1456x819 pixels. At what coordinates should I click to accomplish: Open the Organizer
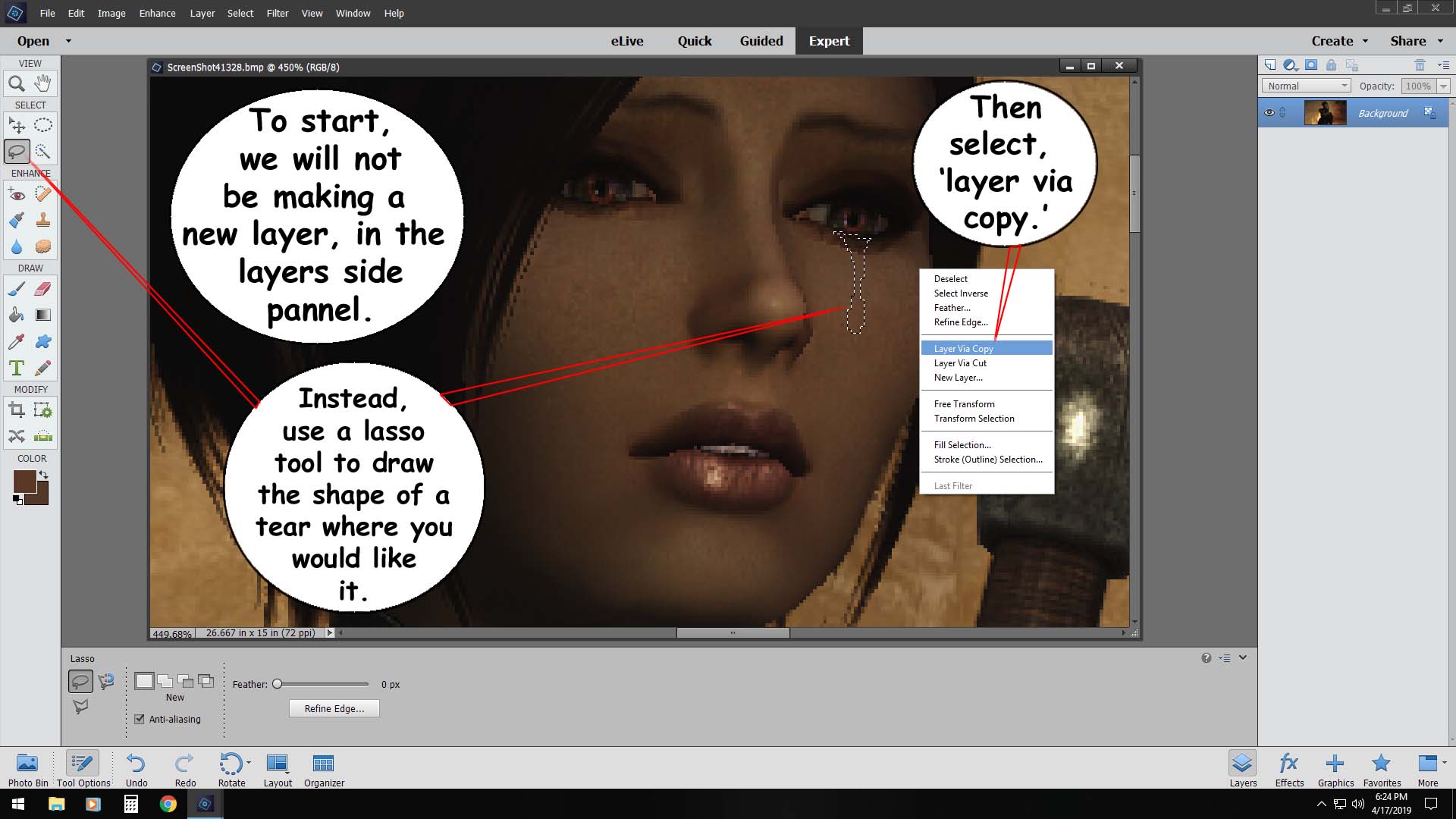(x=324, y=769)
